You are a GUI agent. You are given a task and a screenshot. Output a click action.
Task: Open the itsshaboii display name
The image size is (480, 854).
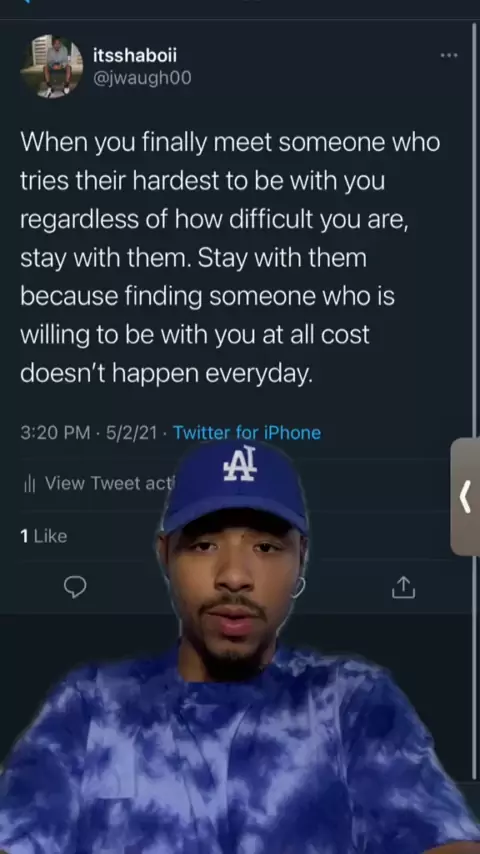point(135,55)
